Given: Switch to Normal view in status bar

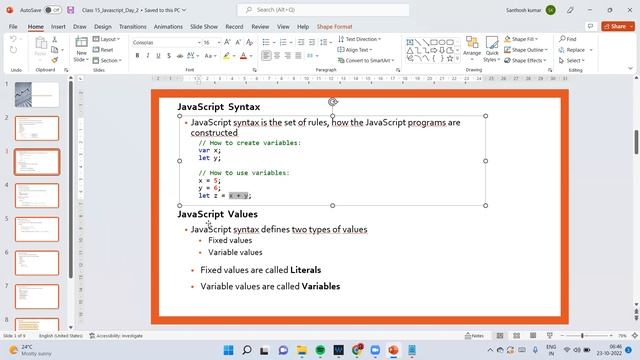Looking at the screenshot, I should (x=500, y=336).
